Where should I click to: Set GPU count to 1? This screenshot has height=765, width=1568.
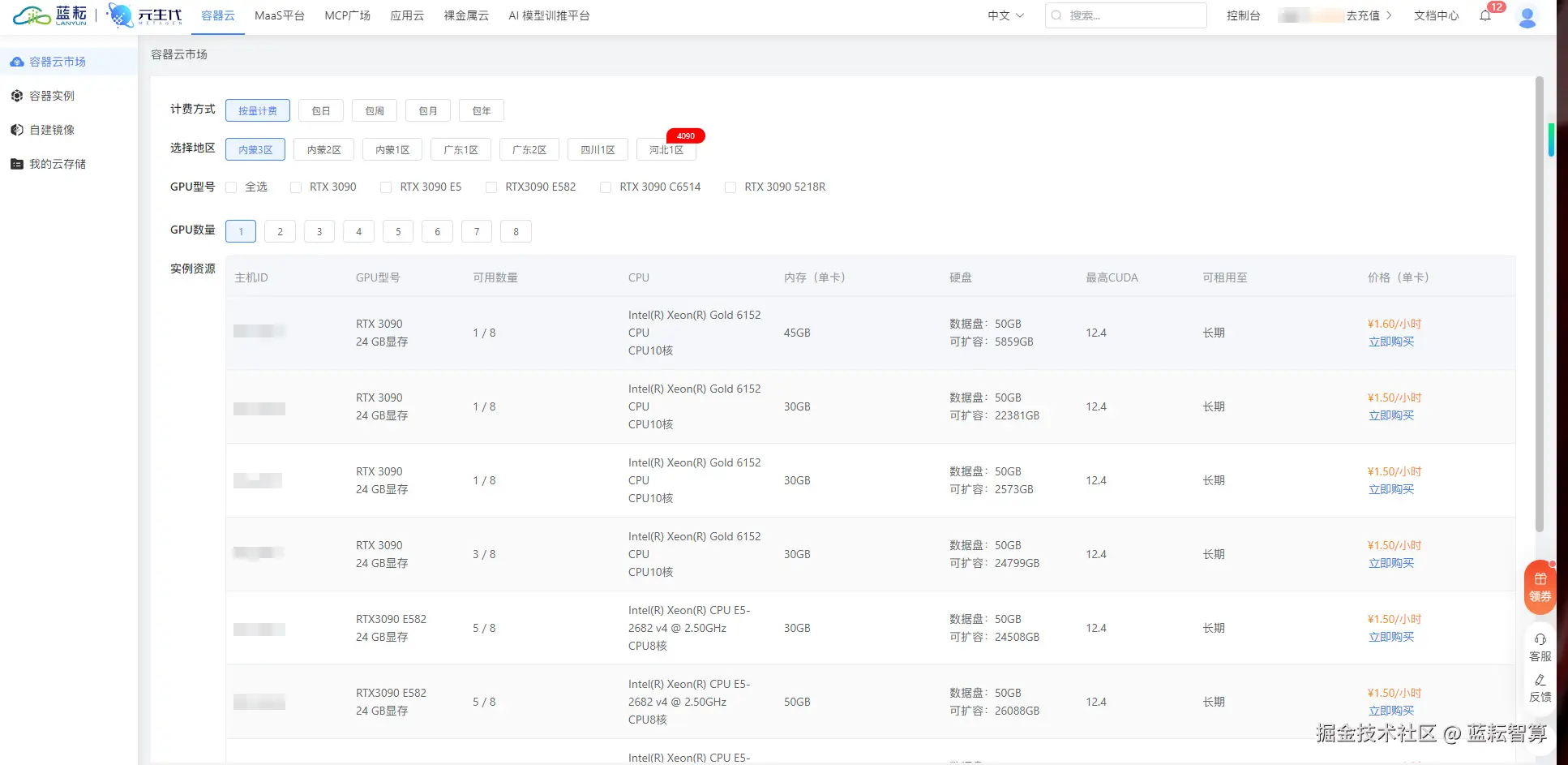point(241,231)
